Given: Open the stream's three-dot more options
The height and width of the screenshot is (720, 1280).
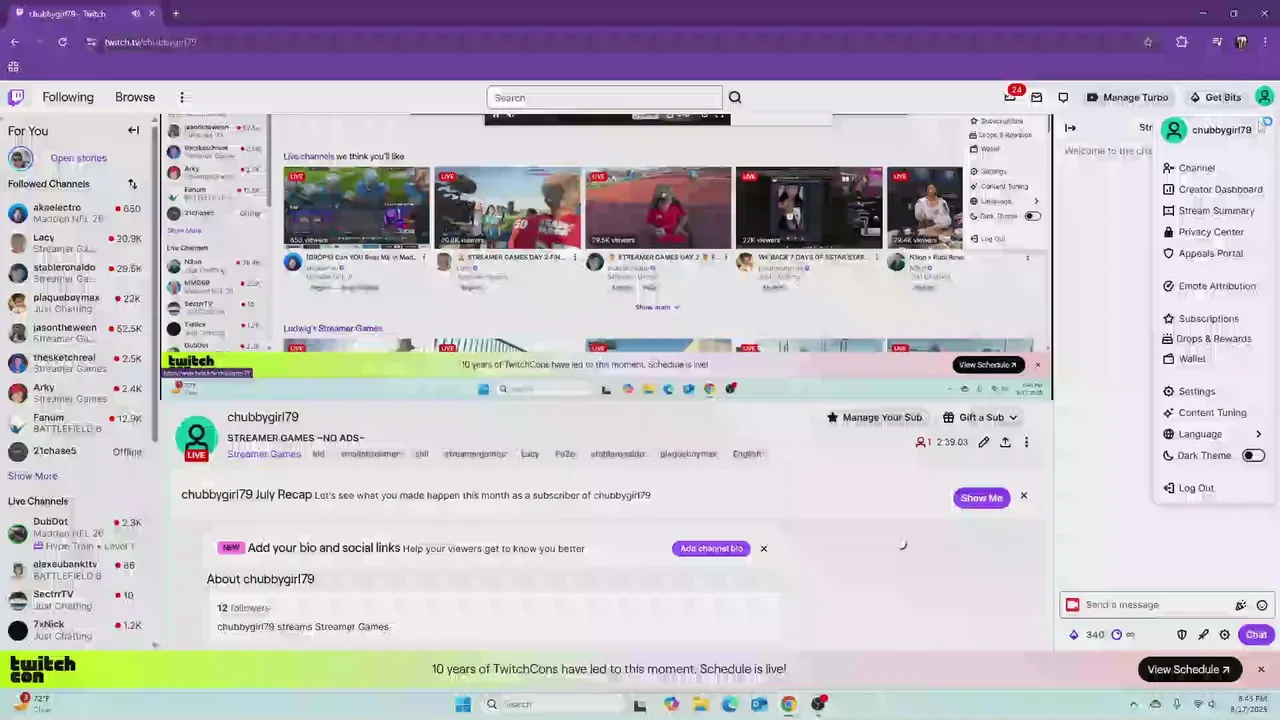Looking at the screenshot, I should click(x=1026, y=442).
